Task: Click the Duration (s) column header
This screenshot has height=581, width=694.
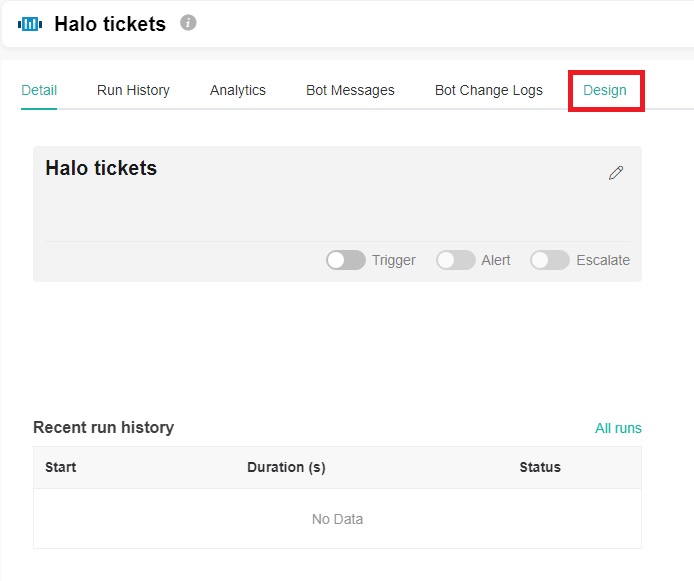Action: [x=286, y=467]
